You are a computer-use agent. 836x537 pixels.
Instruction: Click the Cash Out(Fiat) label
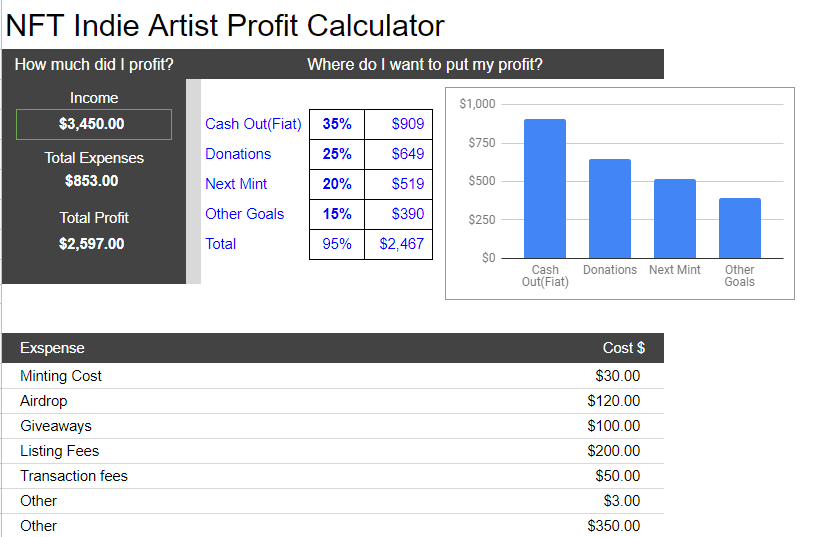click(x=253, y=124)
